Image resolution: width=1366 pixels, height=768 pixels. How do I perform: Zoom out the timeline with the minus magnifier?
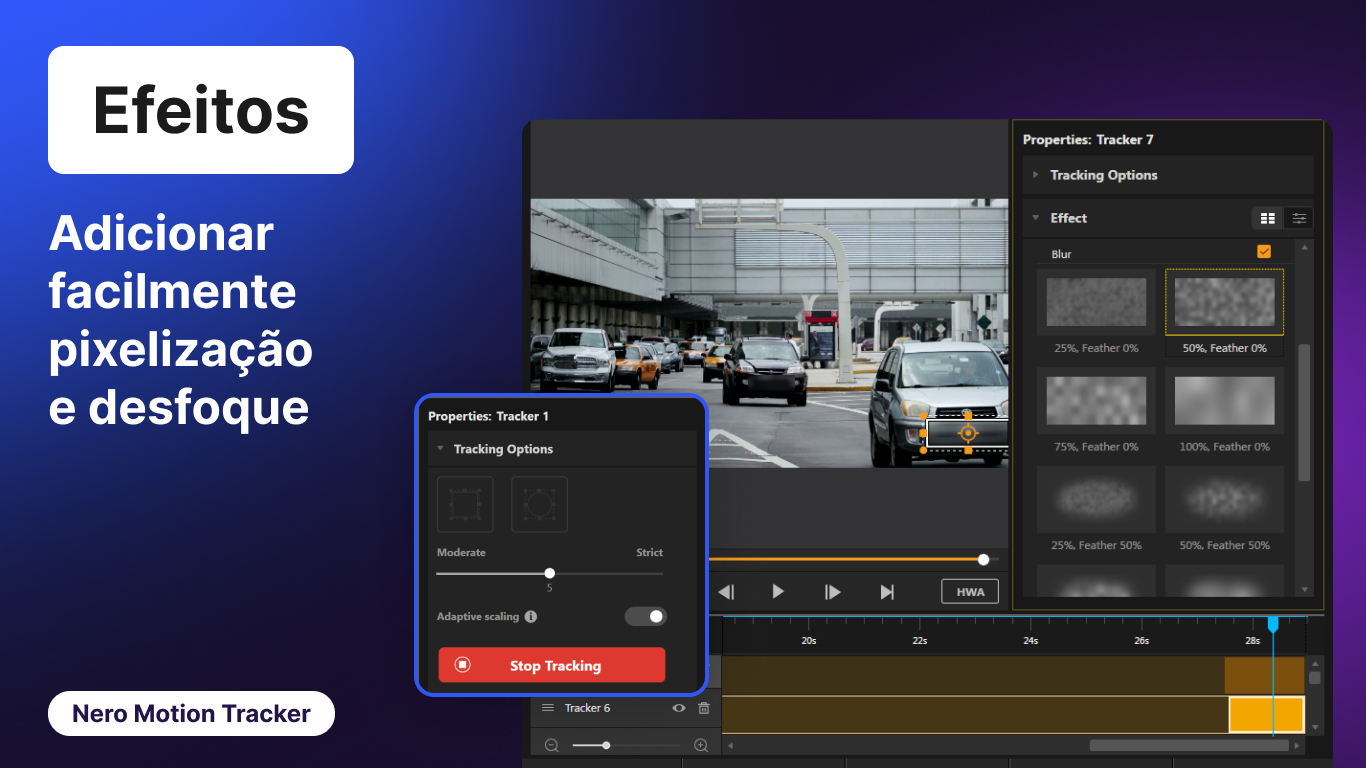551,745
